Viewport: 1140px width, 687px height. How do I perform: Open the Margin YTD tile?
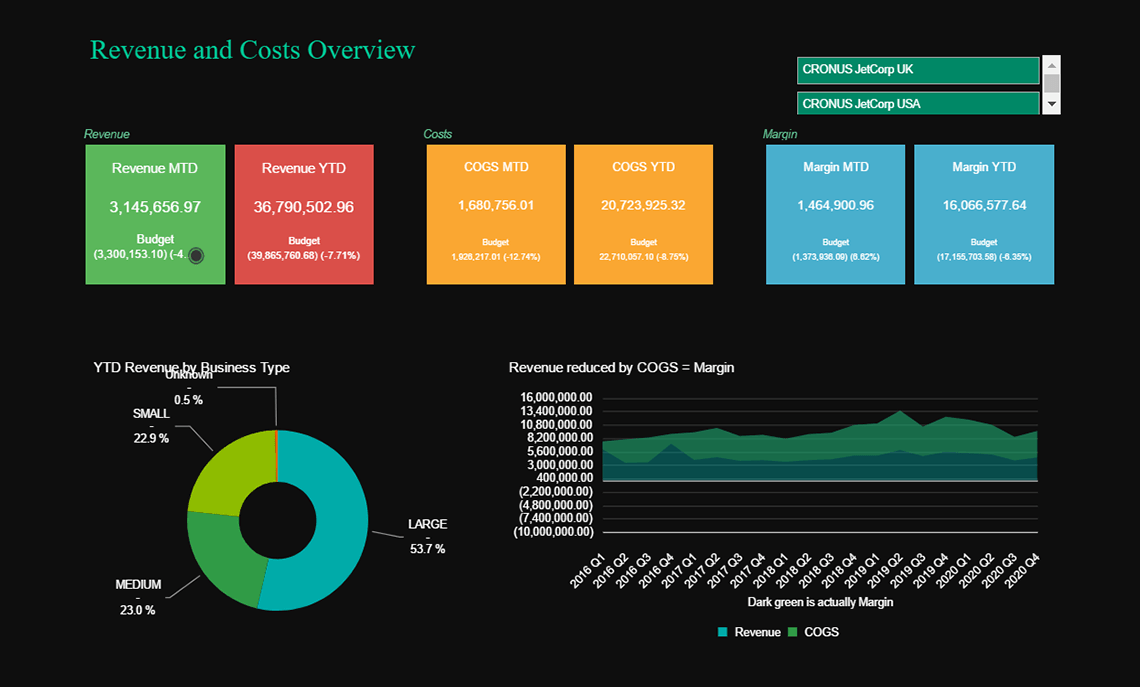[984, 214]
